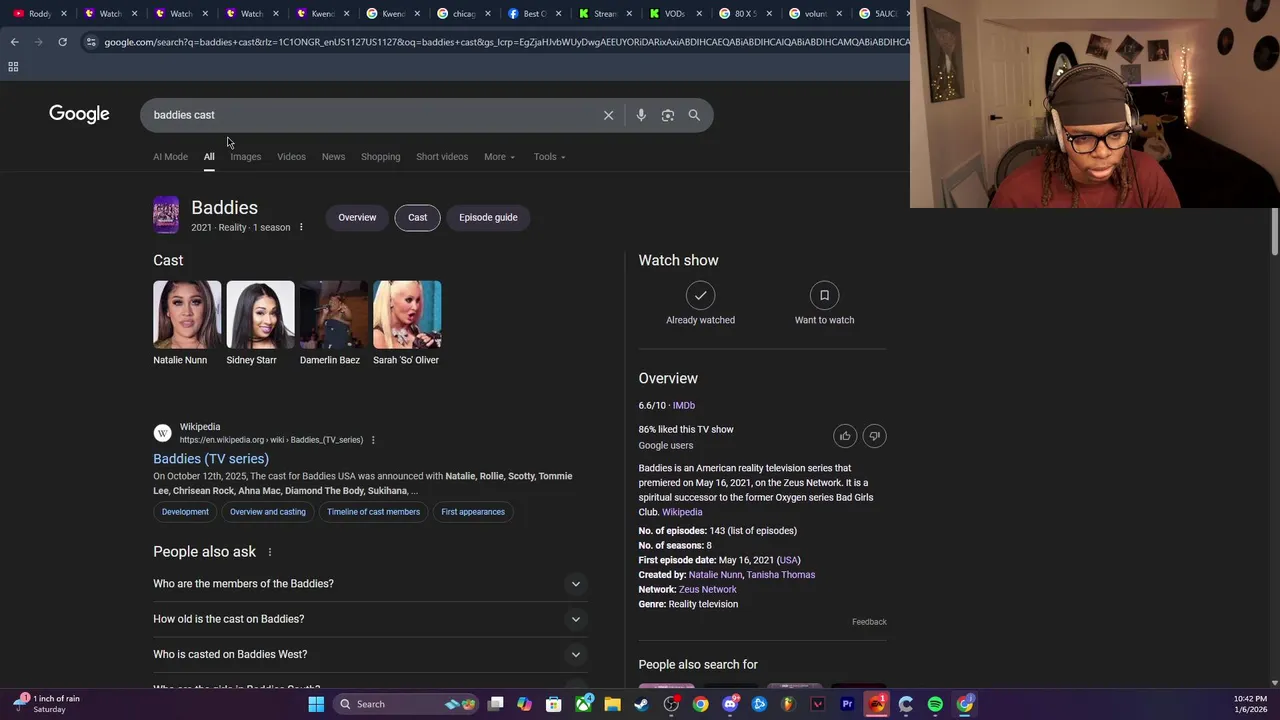
Task: Open the Tools dropdown
Action: pyautogui.click(x=549, y=157)
